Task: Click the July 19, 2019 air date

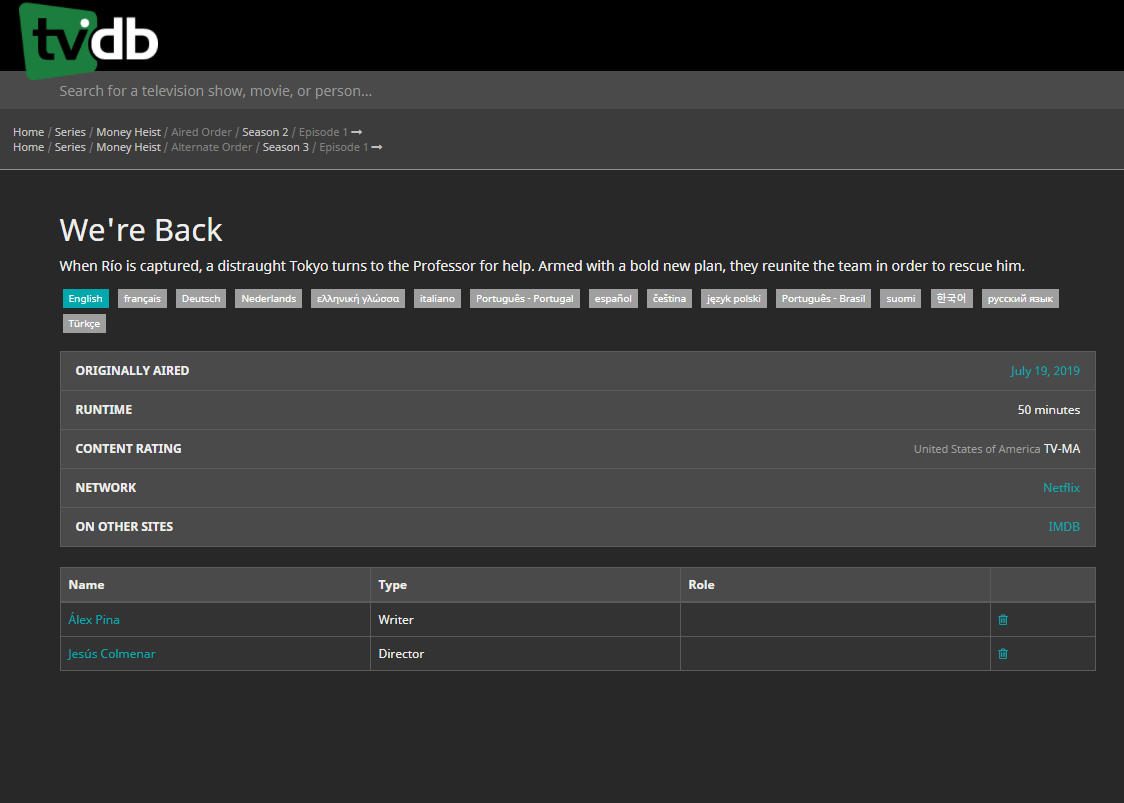Action: pos(1044,371)
